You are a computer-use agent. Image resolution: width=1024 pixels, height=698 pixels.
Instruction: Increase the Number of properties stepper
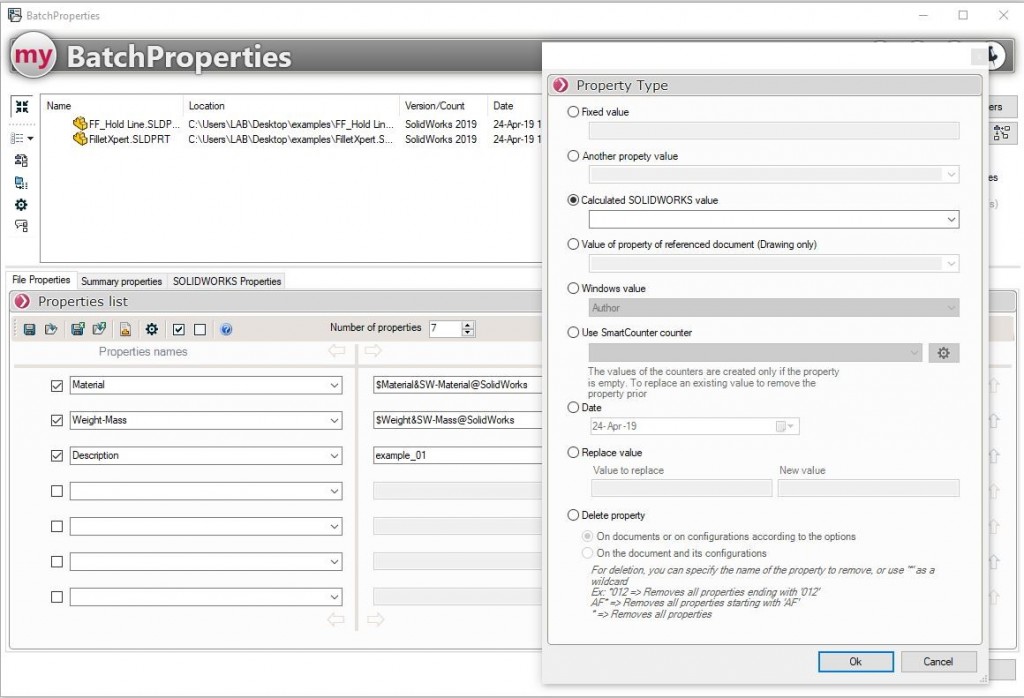point(468,325)
